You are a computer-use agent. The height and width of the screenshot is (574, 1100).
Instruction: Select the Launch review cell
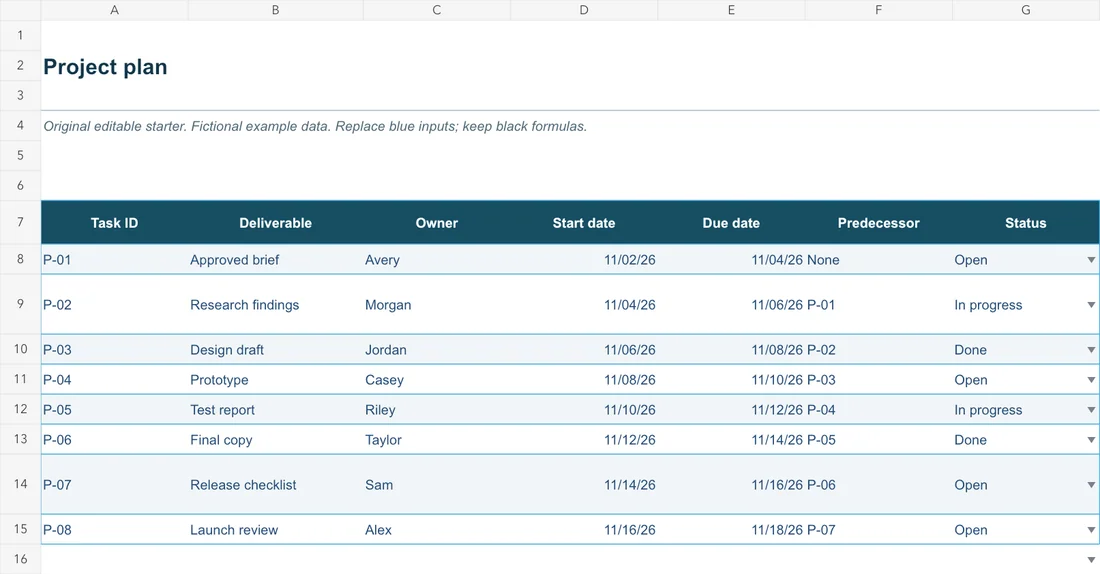coord(276,530)
